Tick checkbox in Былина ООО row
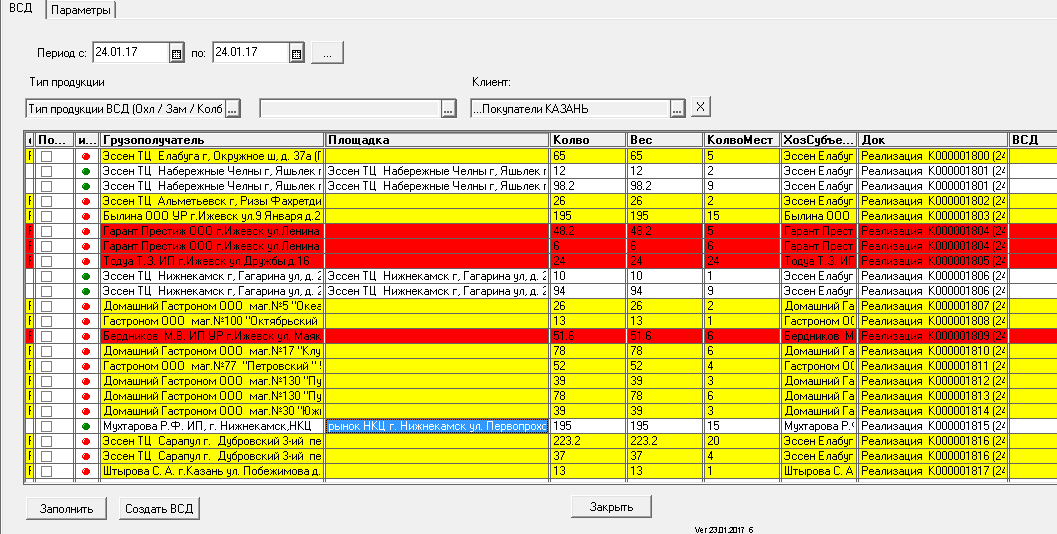 [x=46, y=216]
